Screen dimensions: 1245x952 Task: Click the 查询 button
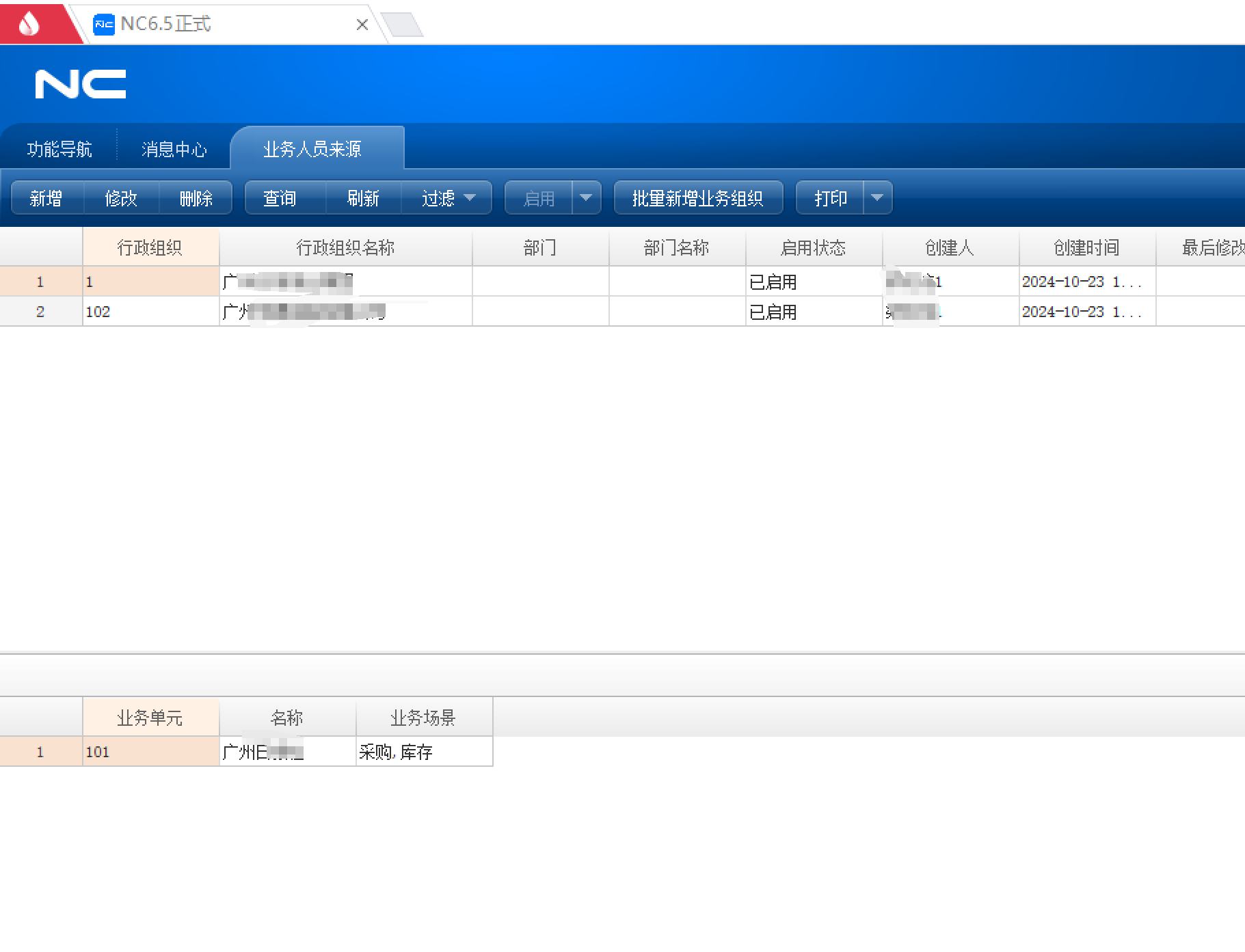pos(280,198)
